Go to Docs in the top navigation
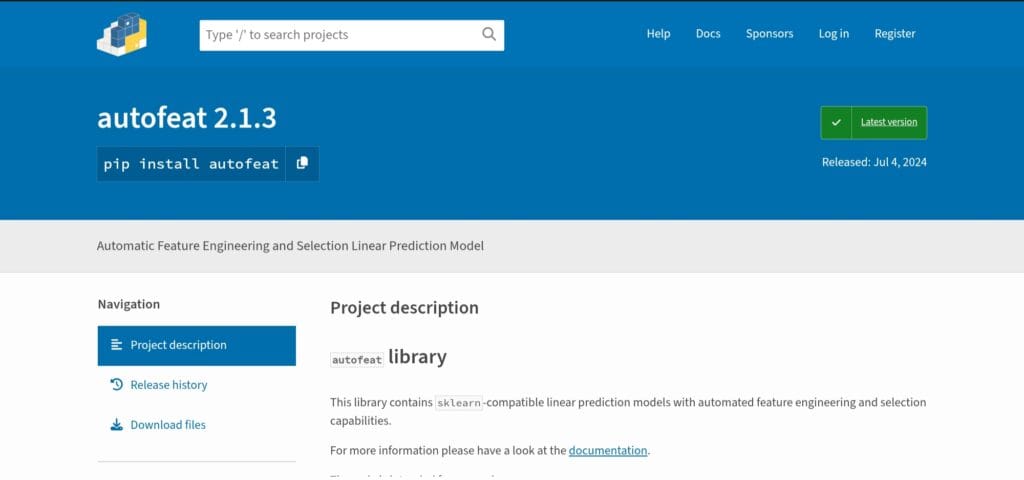 pyautogui.click(x=708, y=34)
